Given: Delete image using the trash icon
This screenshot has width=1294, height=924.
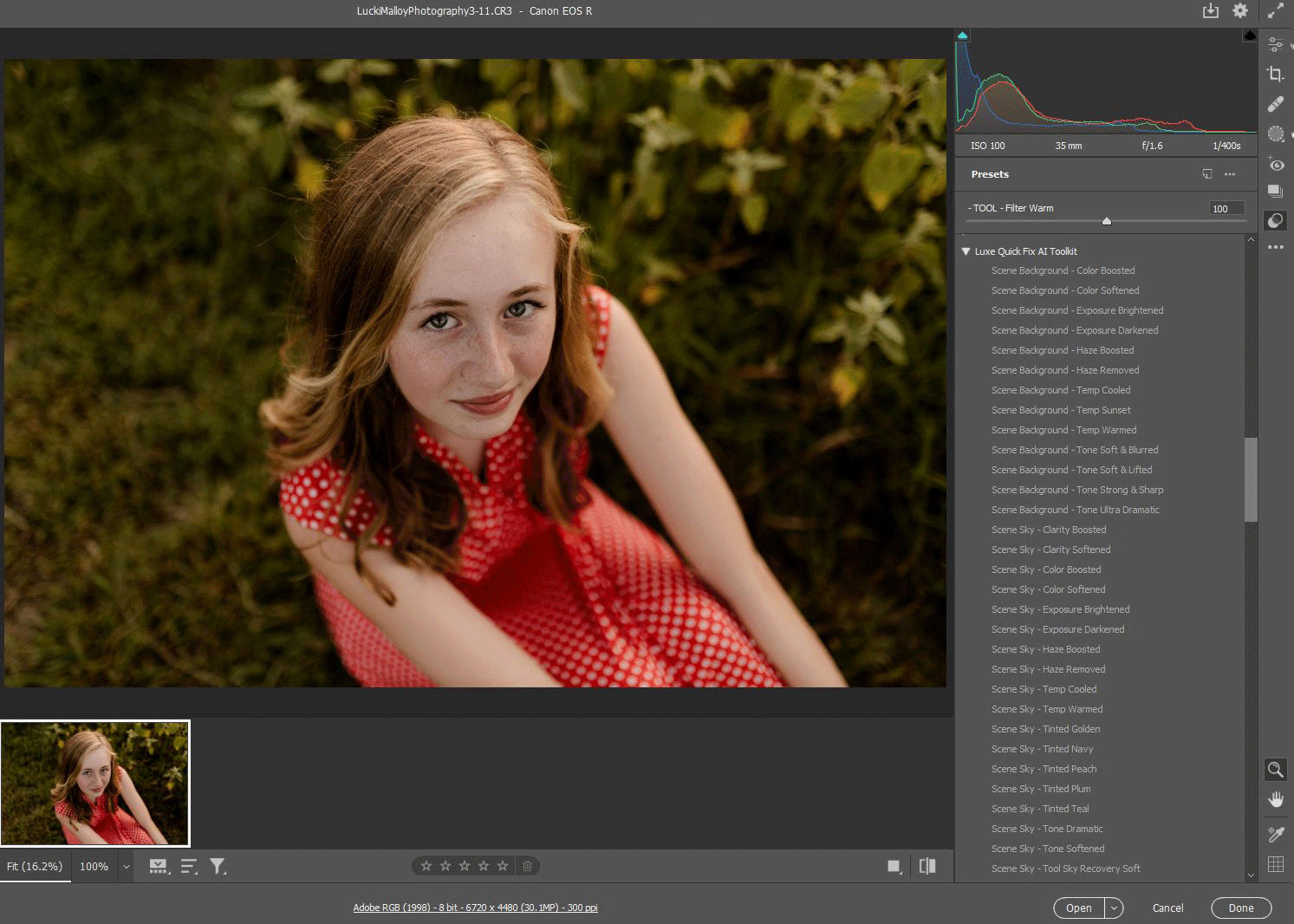Looking at the screenshot, I should 527,866.
